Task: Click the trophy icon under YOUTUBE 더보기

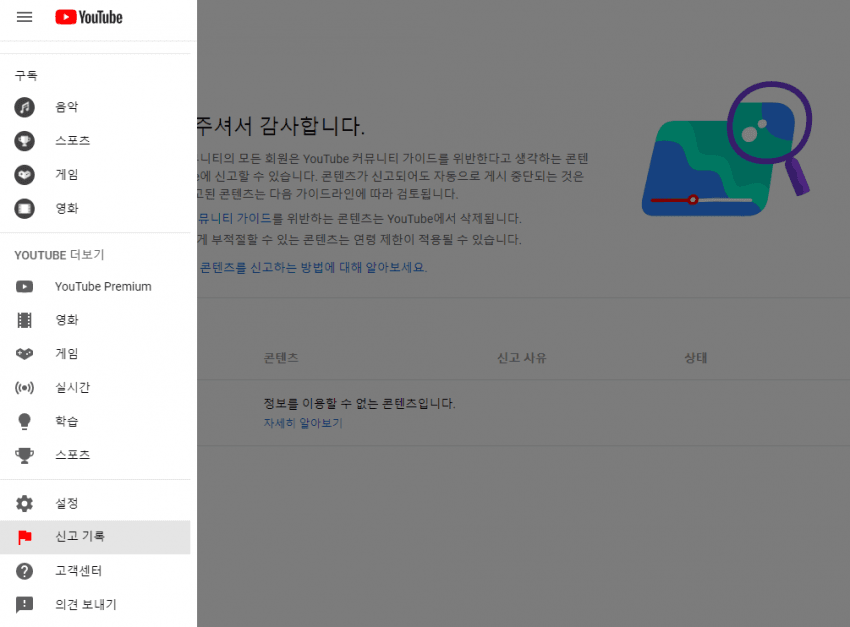Action: [x=24, y=455]
